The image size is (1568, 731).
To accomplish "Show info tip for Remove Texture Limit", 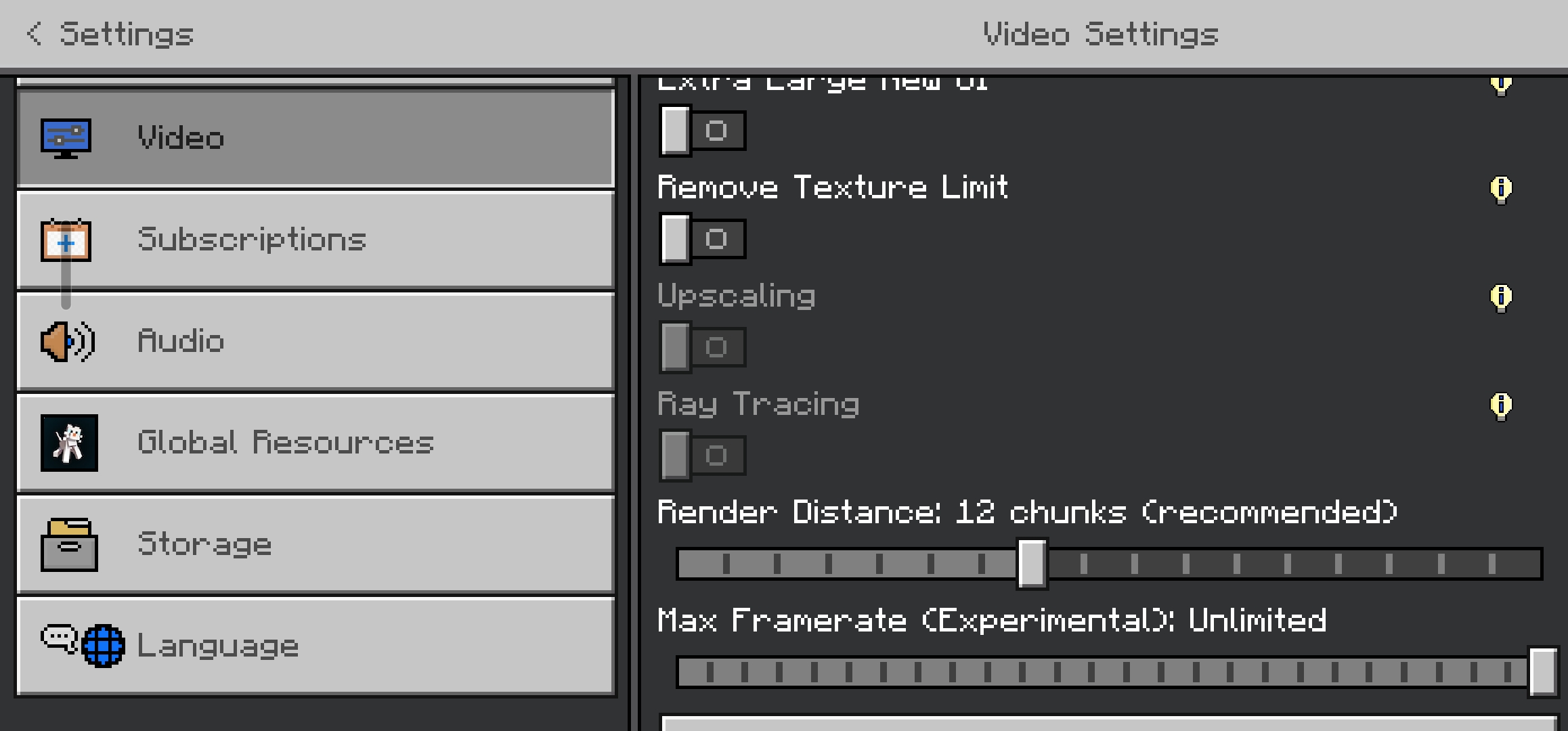I will click(1501, 189).
